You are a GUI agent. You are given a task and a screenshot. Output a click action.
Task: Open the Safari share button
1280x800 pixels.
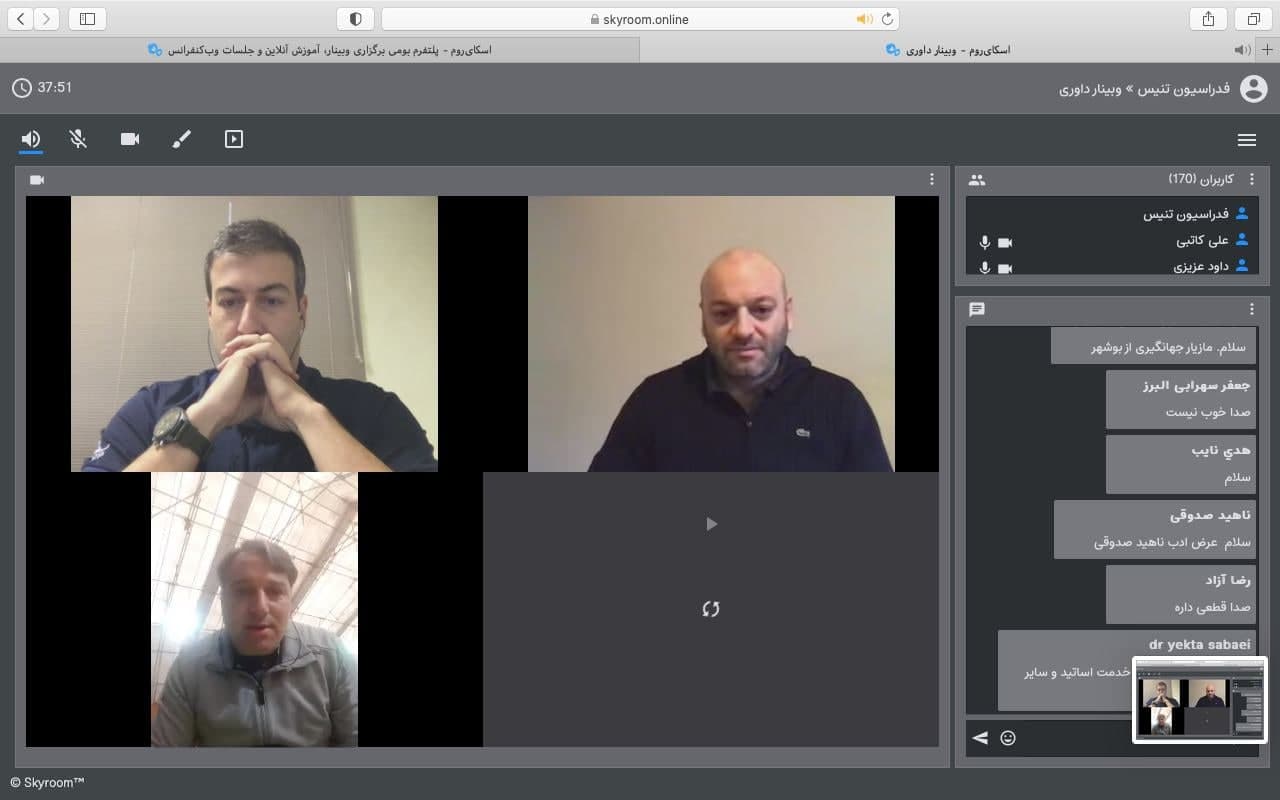pyautogui.click(x=1208, y=19)
